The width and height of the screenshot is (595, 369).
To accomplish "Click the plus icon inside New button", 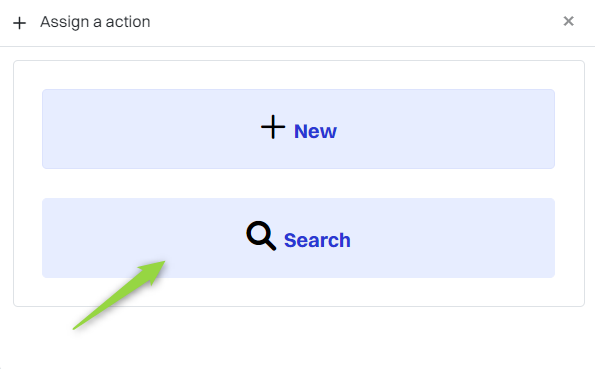I will pos(273,127).
